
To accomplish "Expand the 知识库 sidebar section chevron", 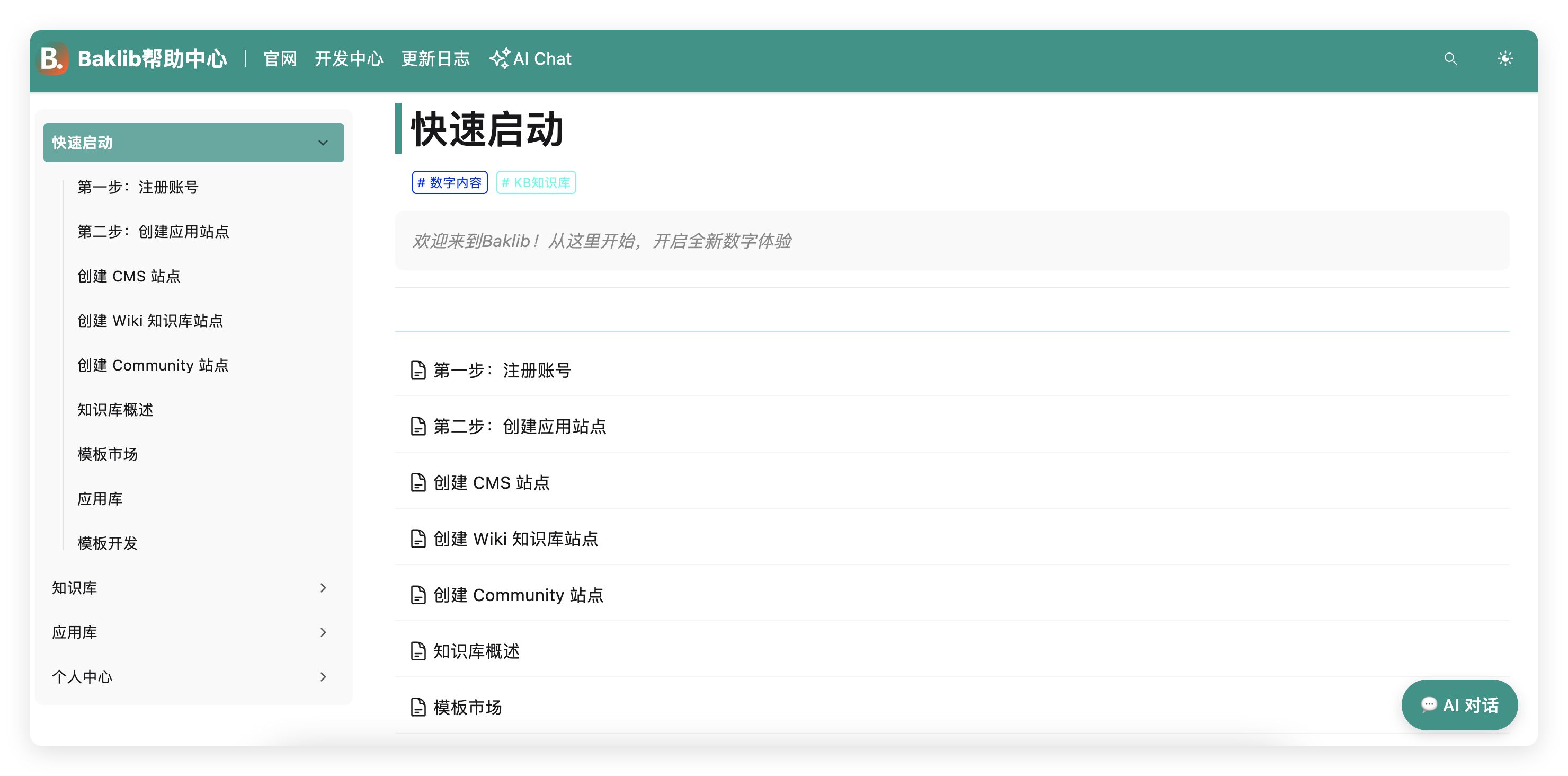I will [x=323, y=588].
